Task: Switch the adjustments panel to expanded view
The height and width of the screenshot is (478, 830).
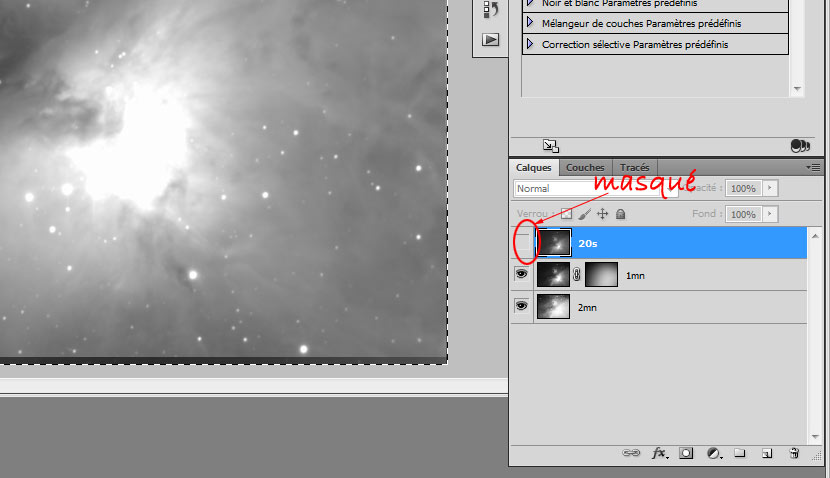Action: point(551,146)
